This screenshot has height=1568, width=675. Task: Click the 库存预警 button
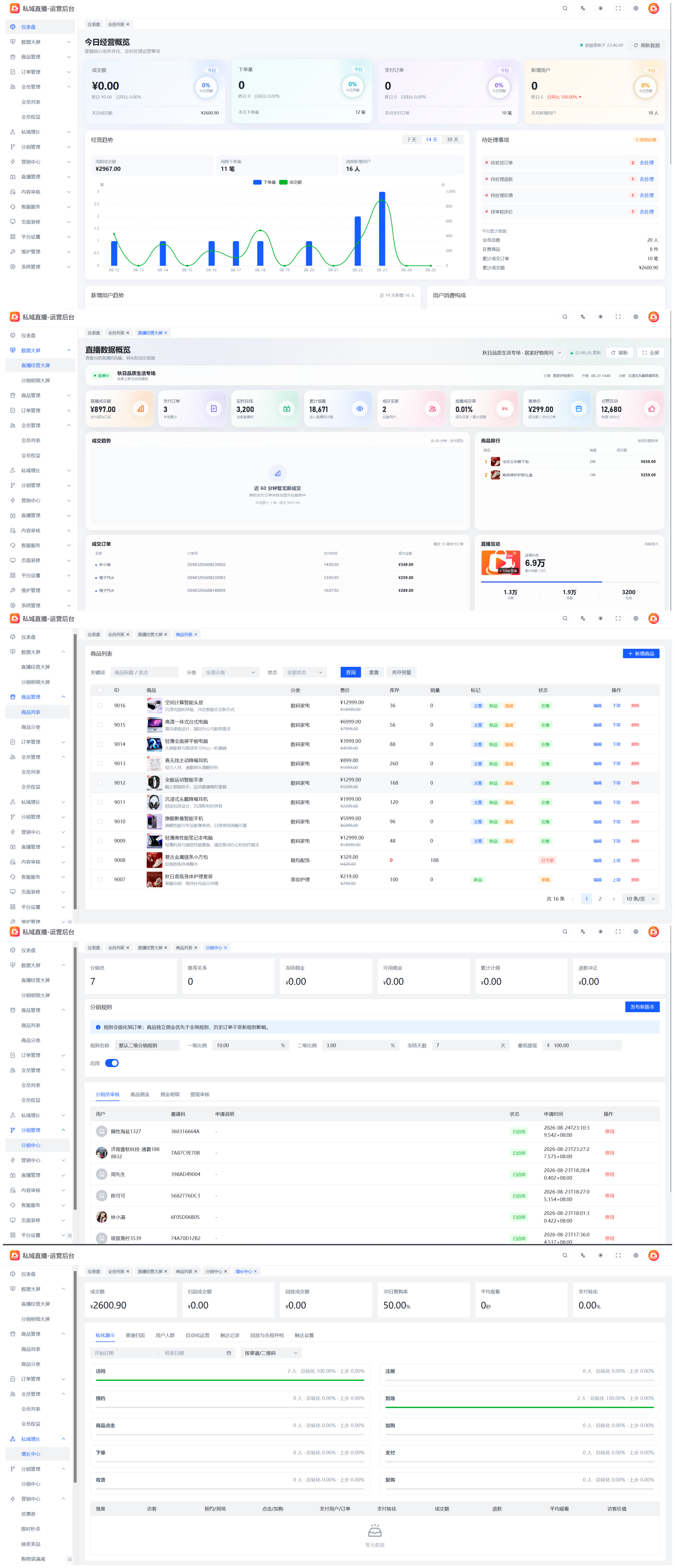pos(402,672)
